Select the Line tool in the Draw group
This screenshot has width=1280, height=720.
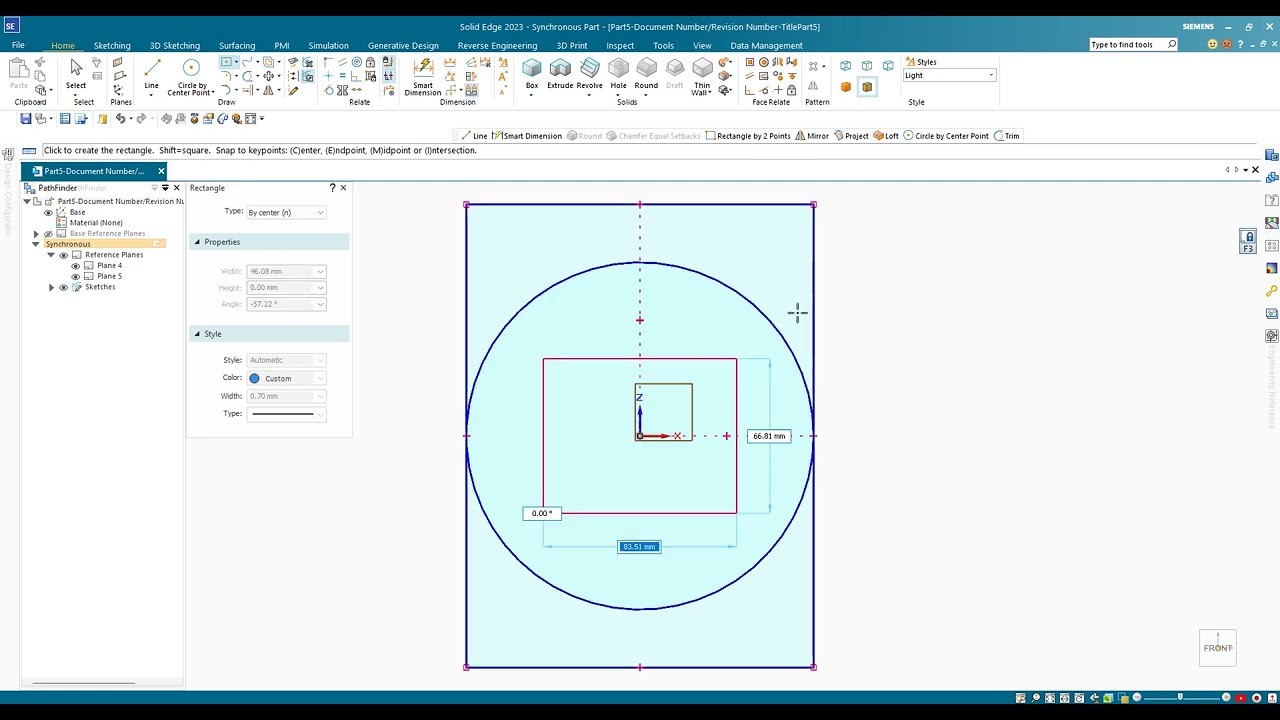(x=151, y=74)
